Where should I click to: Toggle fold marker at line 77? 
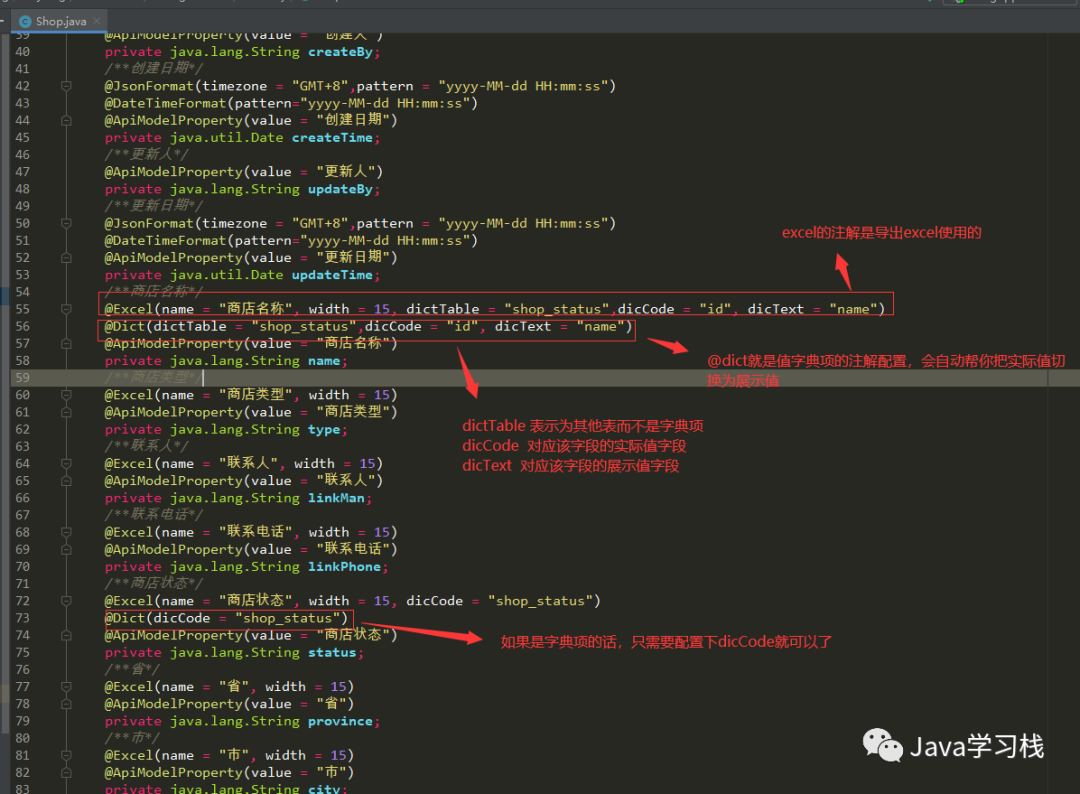tap(66, 687)
